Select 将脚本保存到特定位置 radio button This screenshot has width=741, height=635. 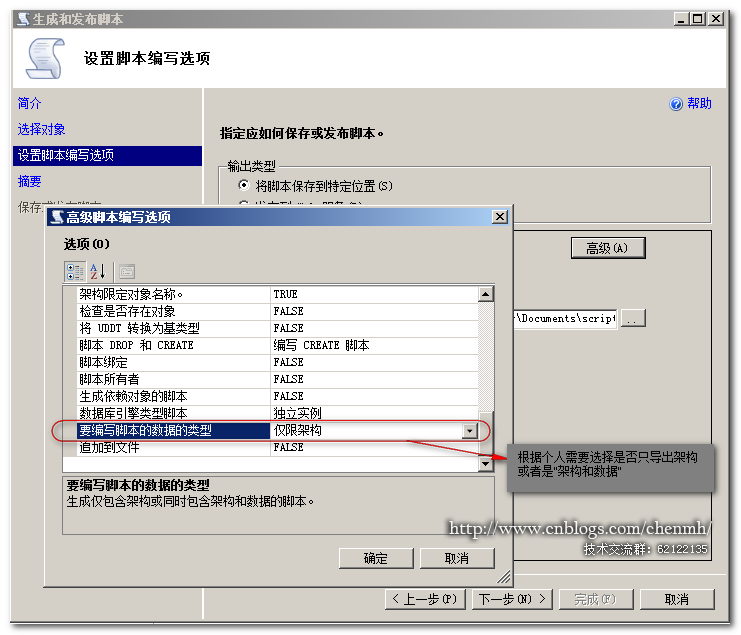pos(243,186)
